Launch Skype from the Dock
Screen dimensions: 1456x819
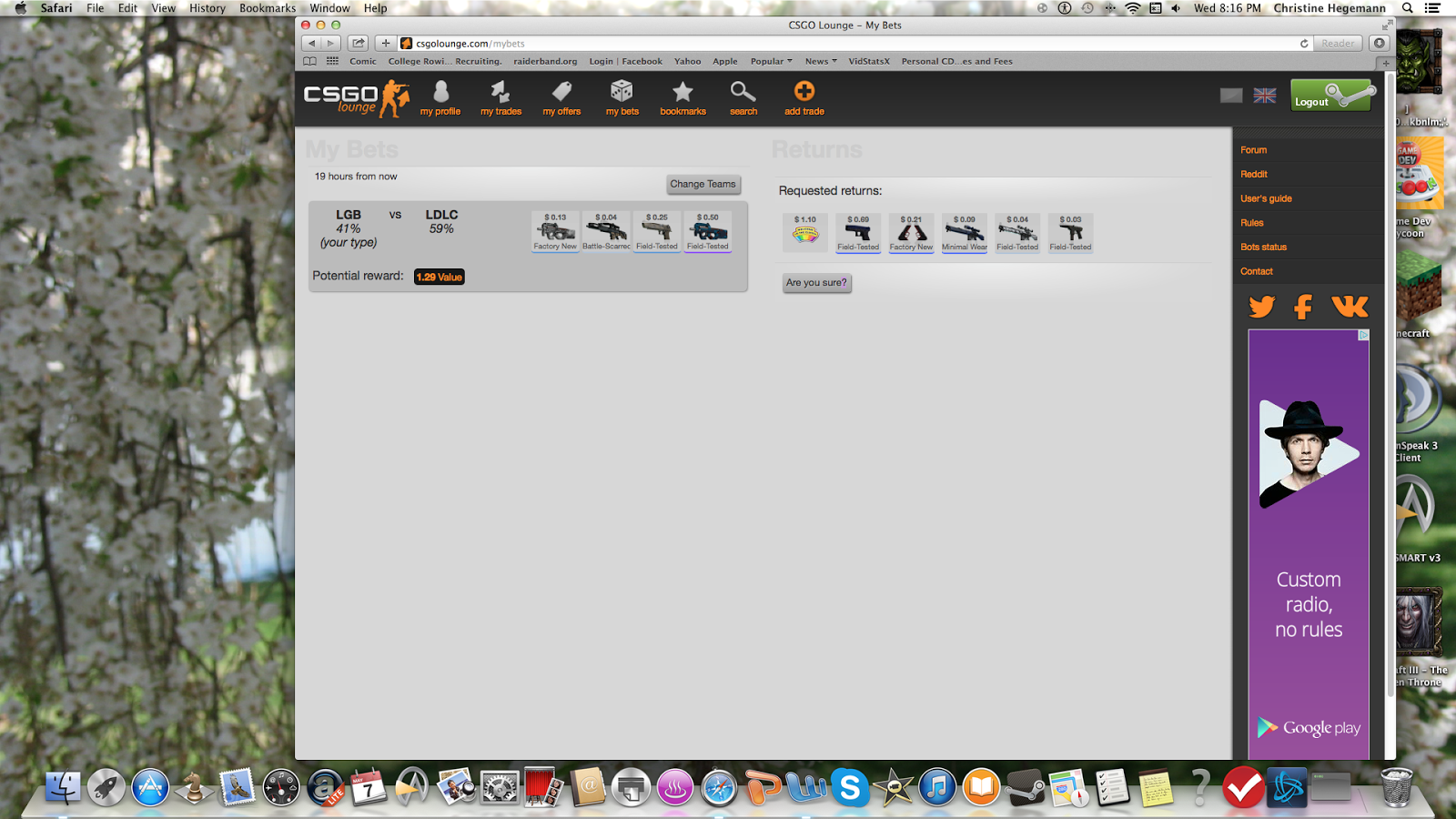tap(850, 787)
